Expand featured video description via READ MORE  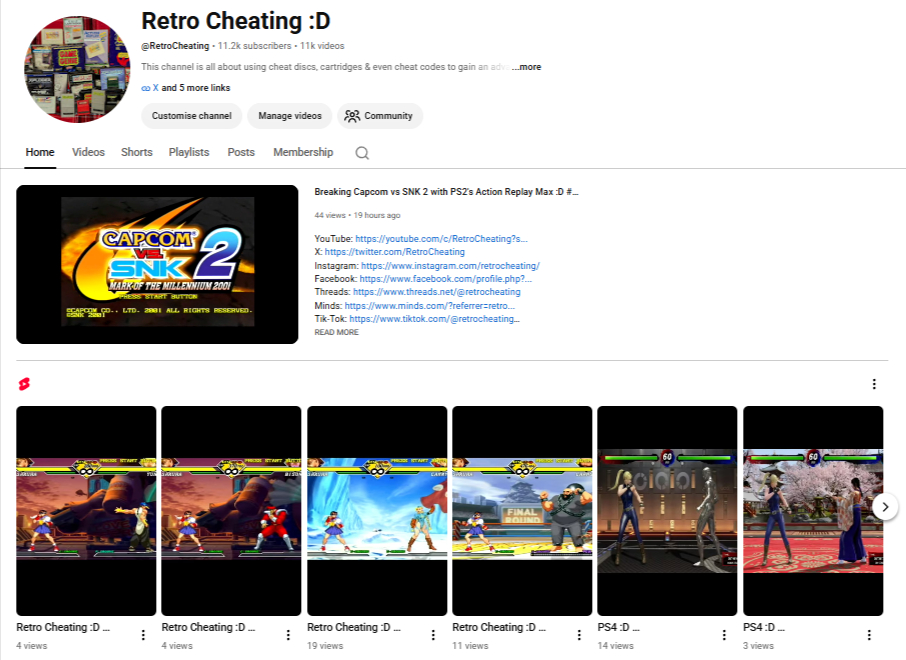point(336,332)
